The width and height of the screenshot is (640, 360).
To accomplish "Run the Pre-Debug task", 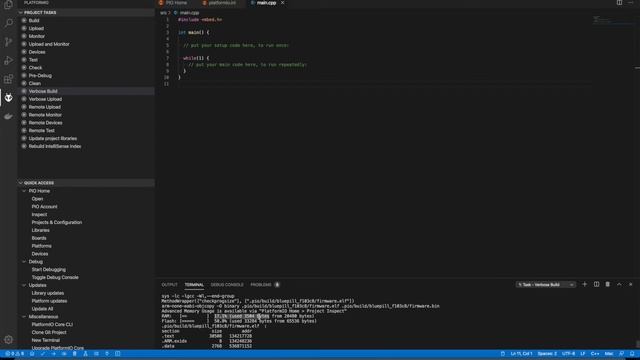I will [40, 76].
